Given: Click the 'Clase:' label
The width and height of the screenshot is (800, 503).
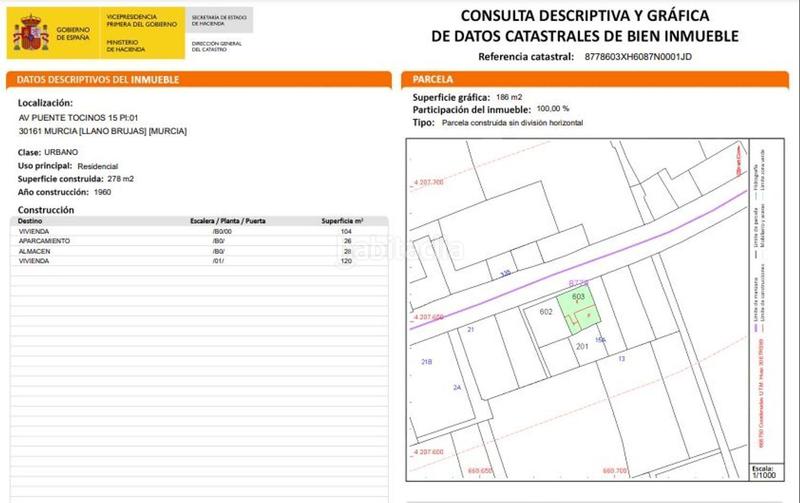Looking at the screenshot, I should tap(29, 153).
